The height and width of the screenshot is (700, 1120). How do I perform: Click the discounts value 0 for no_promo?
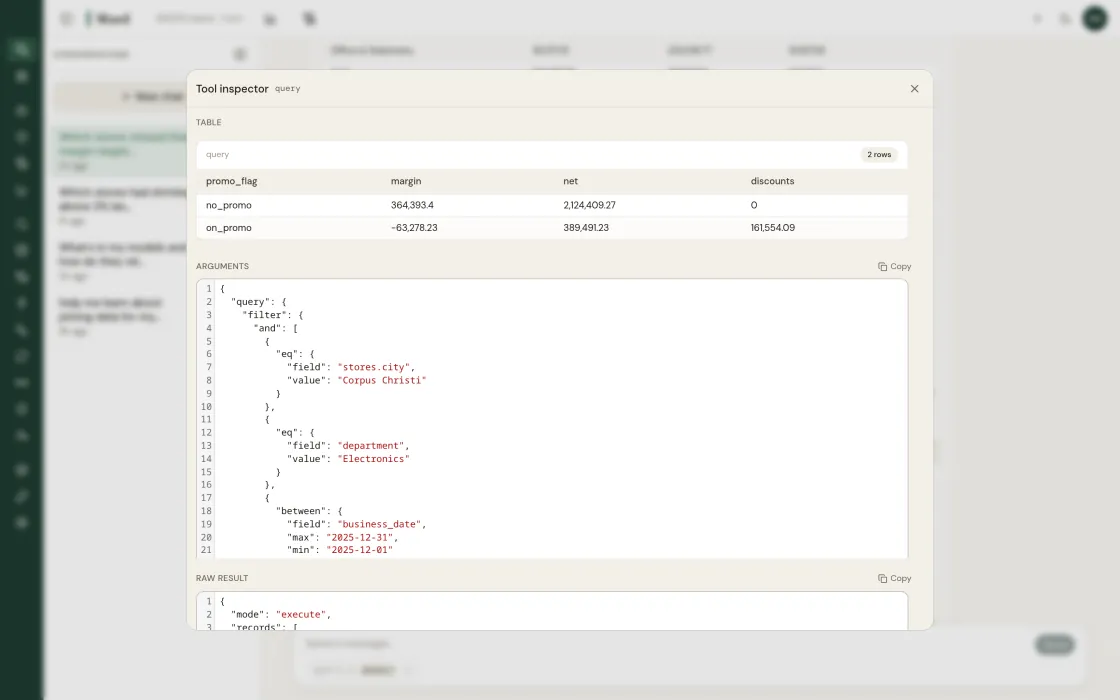pos(754,205)
